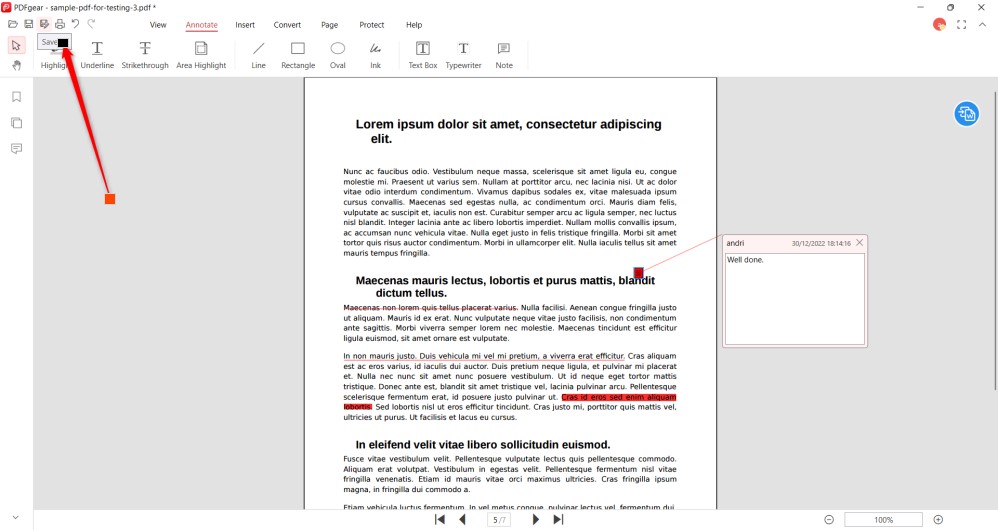Open the Convert tab

[287, 25]
